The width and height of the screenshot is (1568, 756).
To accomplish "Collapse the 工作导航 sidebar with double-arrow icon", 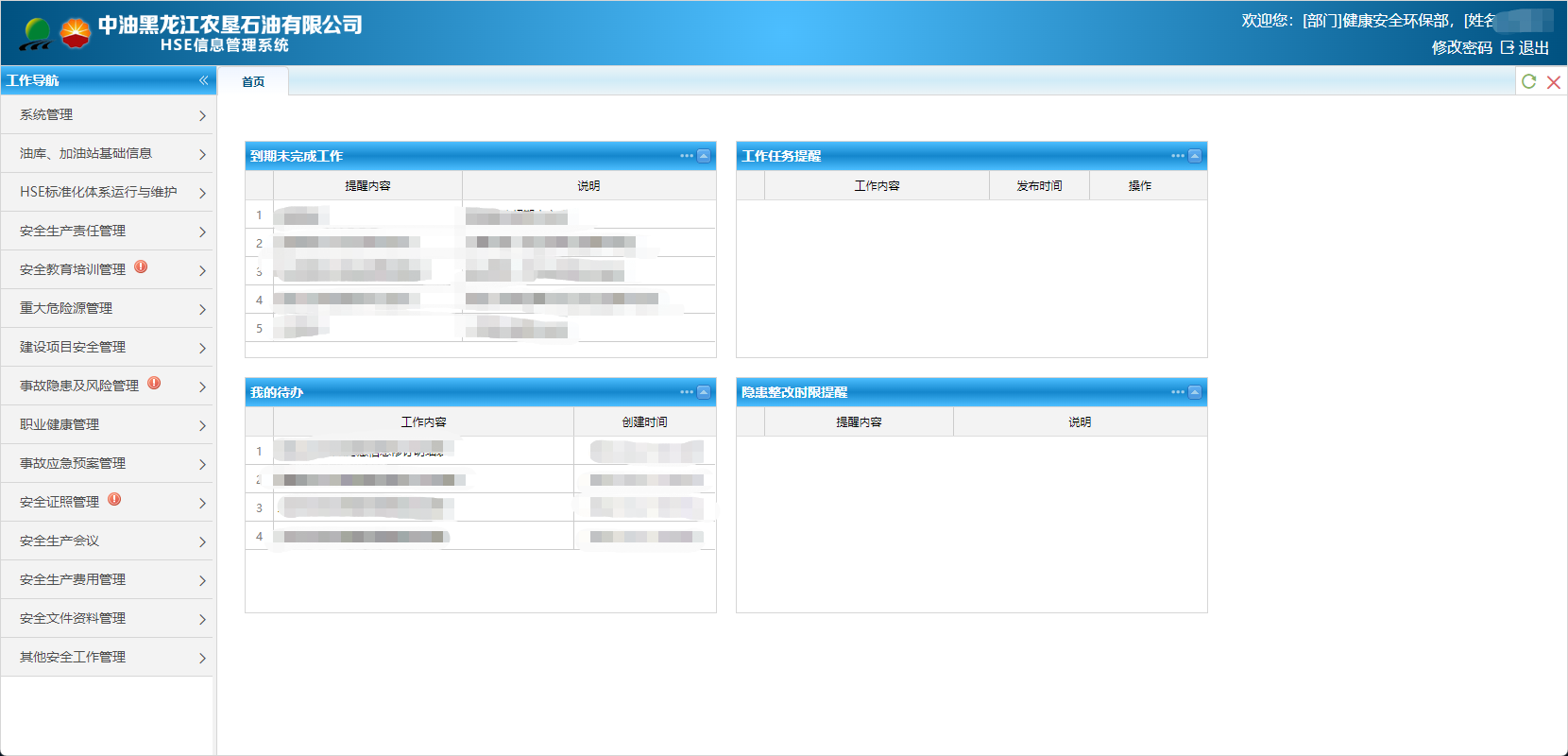I will 203,81.
